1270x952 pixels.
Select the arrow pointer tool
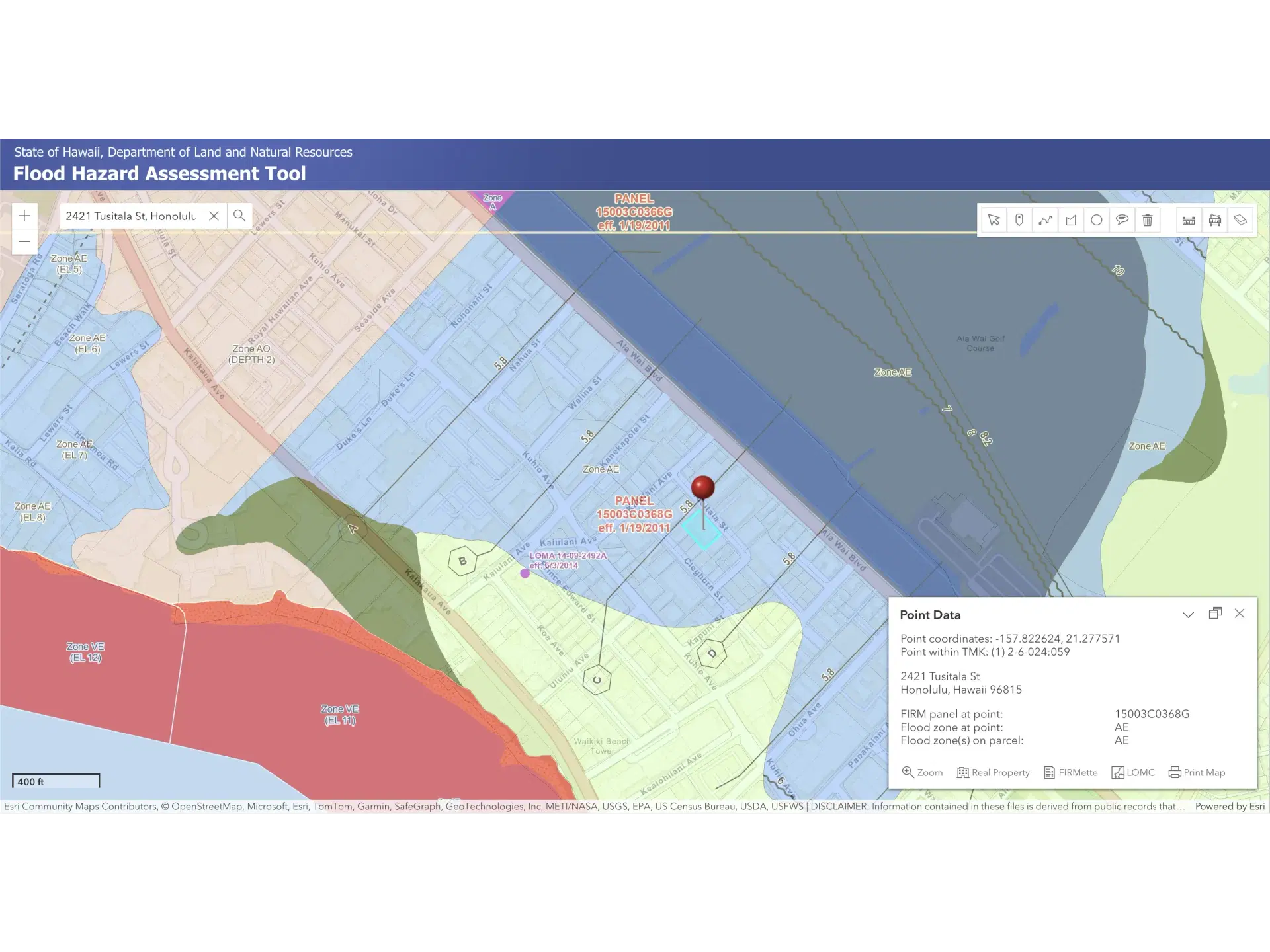click(994, 220)
